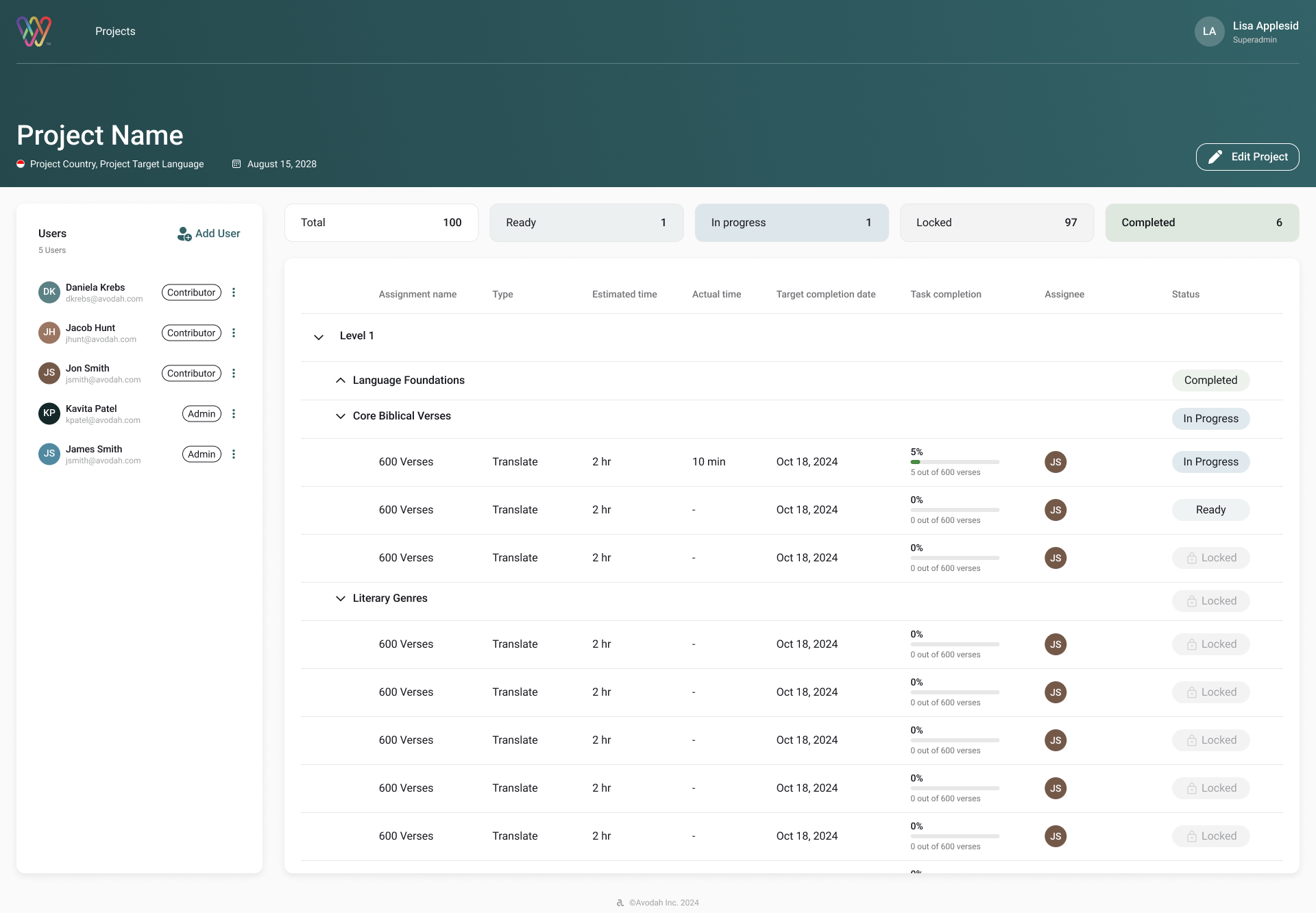Click the Ready status badge in table
The width and height of the screenshot is (1316, 913).
pos(1210,510)
